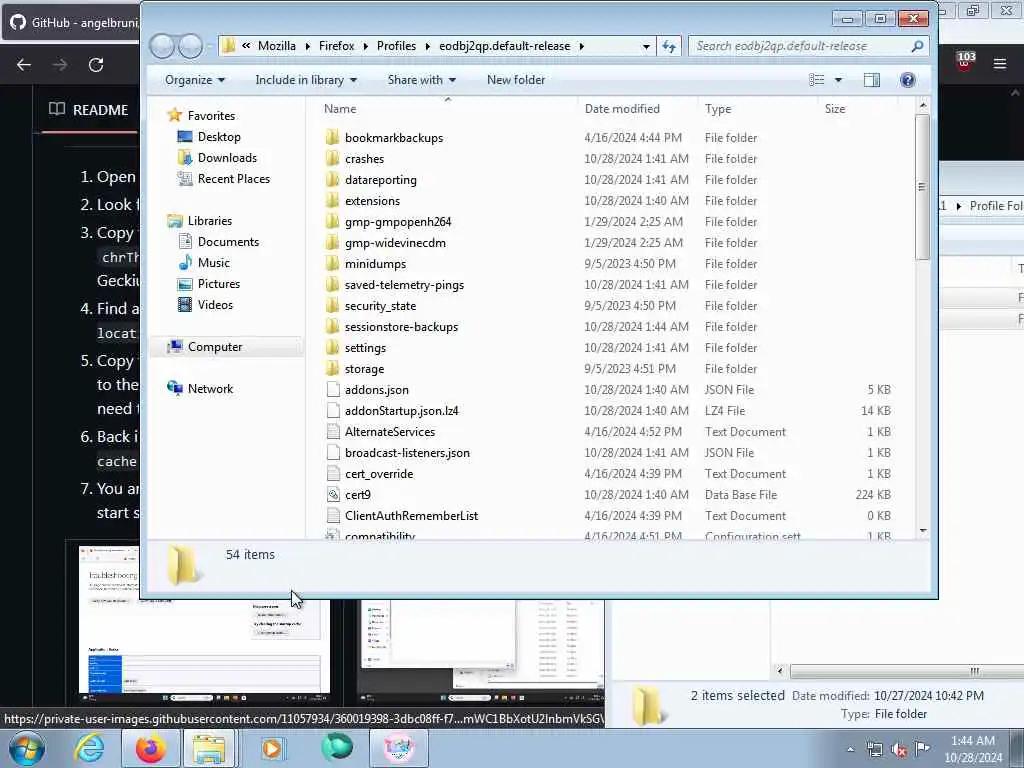Select the crashes folder

pyautogui.click(x=364, y=159)
